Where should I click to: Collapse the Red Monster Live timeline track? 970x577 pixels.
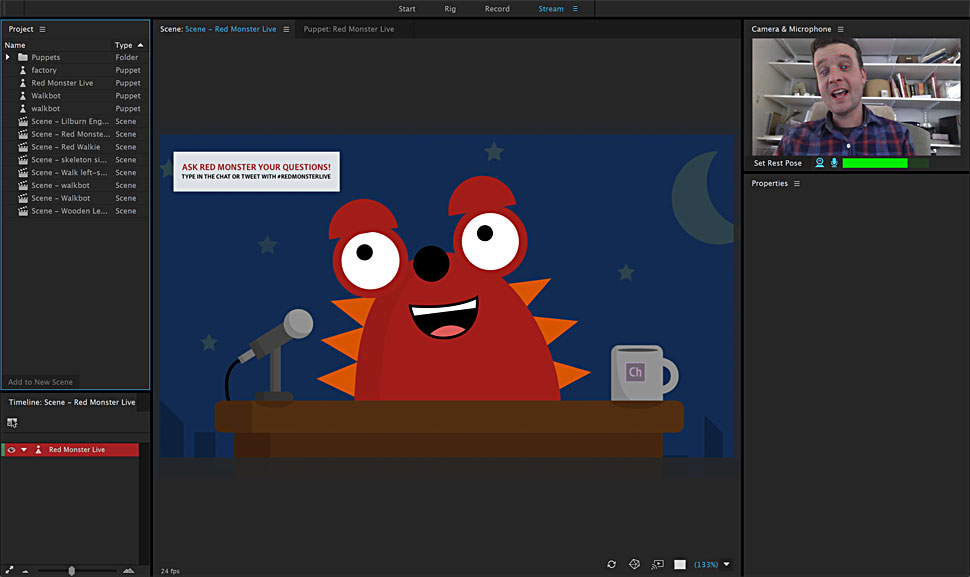point(24,450)
